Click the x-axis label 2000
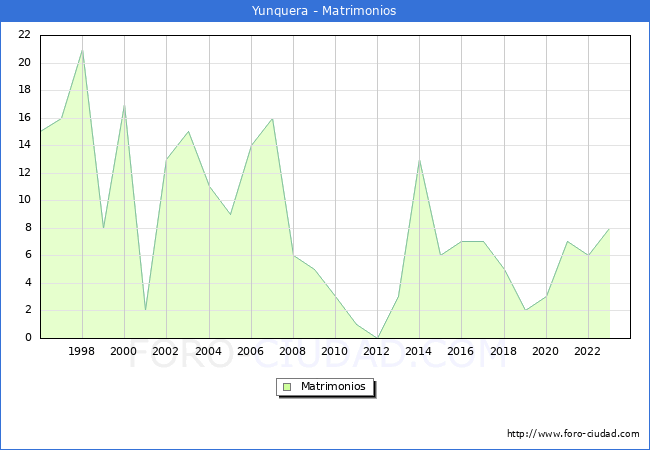Image resolution: width=650 pixels, height=450 pixels. (123, 351)
